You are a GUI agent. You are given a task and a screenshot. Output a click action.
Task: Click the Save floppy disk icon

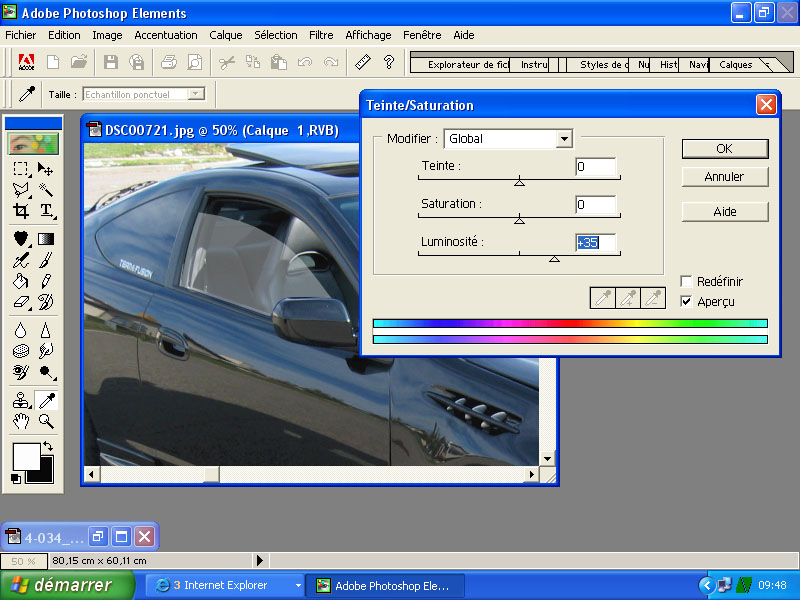point(111,62)
